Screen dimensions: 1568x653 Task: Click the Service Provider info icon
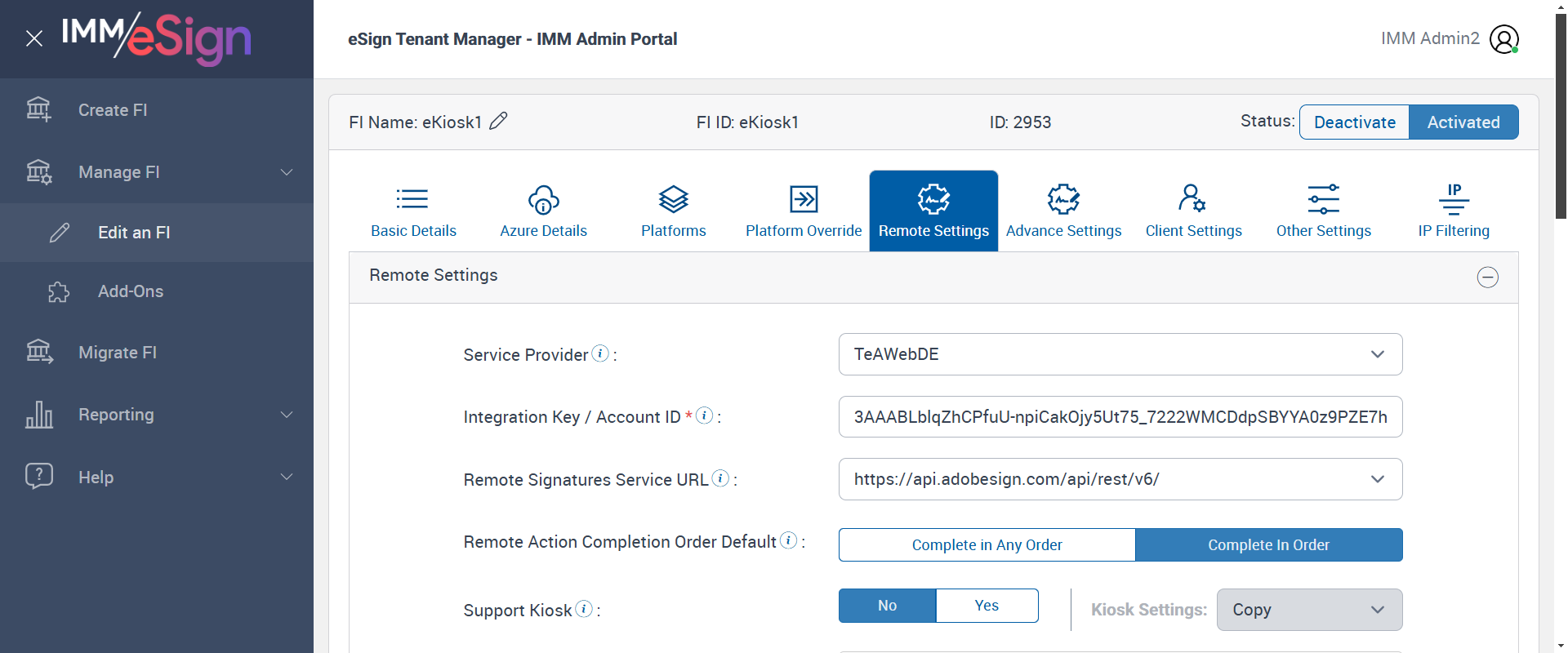[600, 353]
